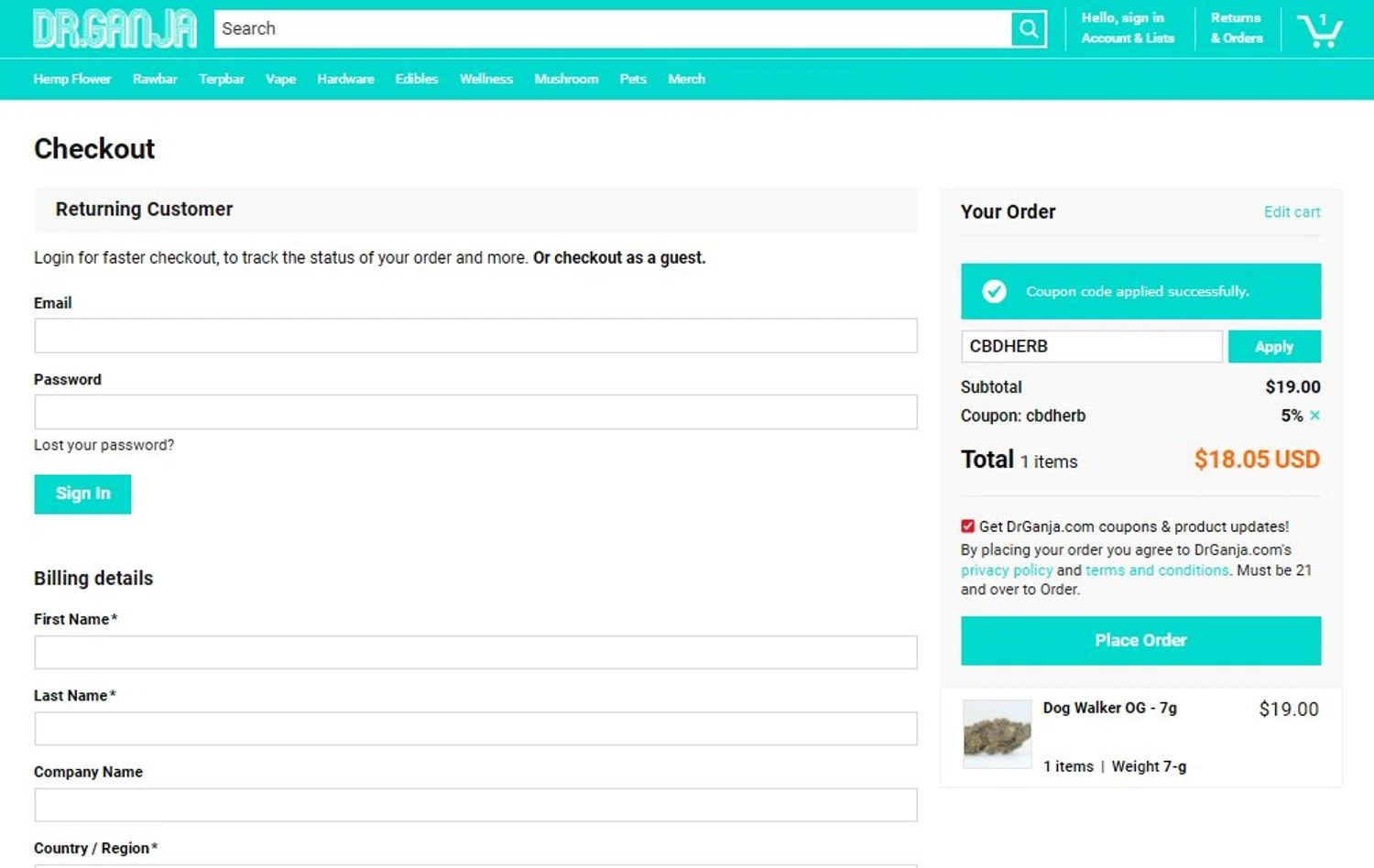Focus the Search input field
Viewport: 1374px width, 868px height.
(x=612, y=29)
